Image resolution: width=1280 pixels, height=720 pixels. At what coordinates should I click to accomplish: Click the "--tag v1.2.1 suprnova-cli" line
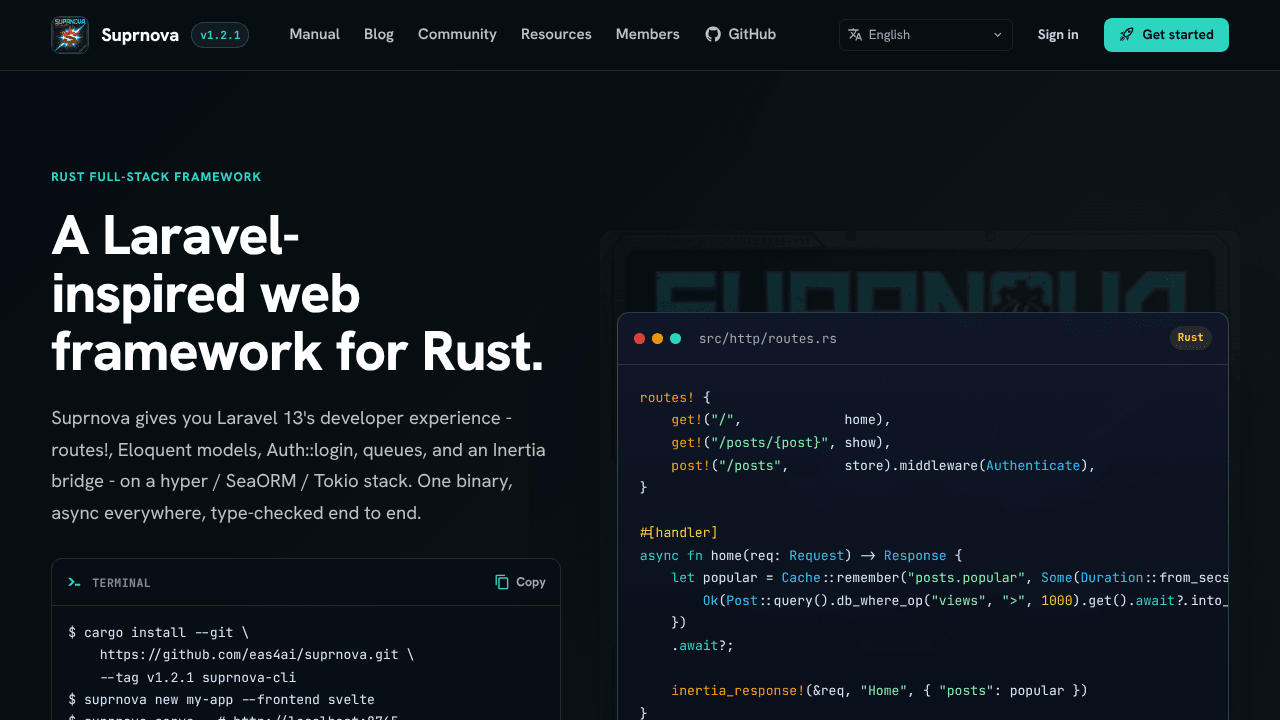(x=199, y=677)
